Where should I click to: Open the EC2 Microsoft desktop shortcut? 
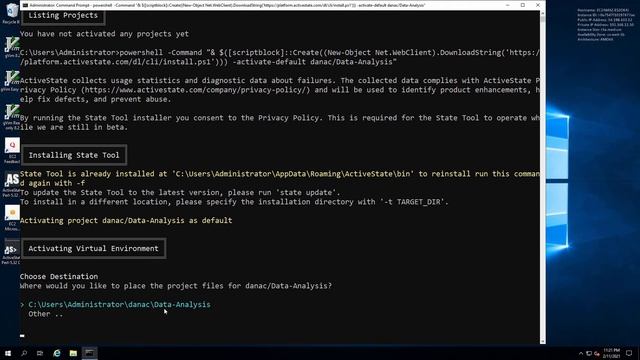[x=11, y=218]
